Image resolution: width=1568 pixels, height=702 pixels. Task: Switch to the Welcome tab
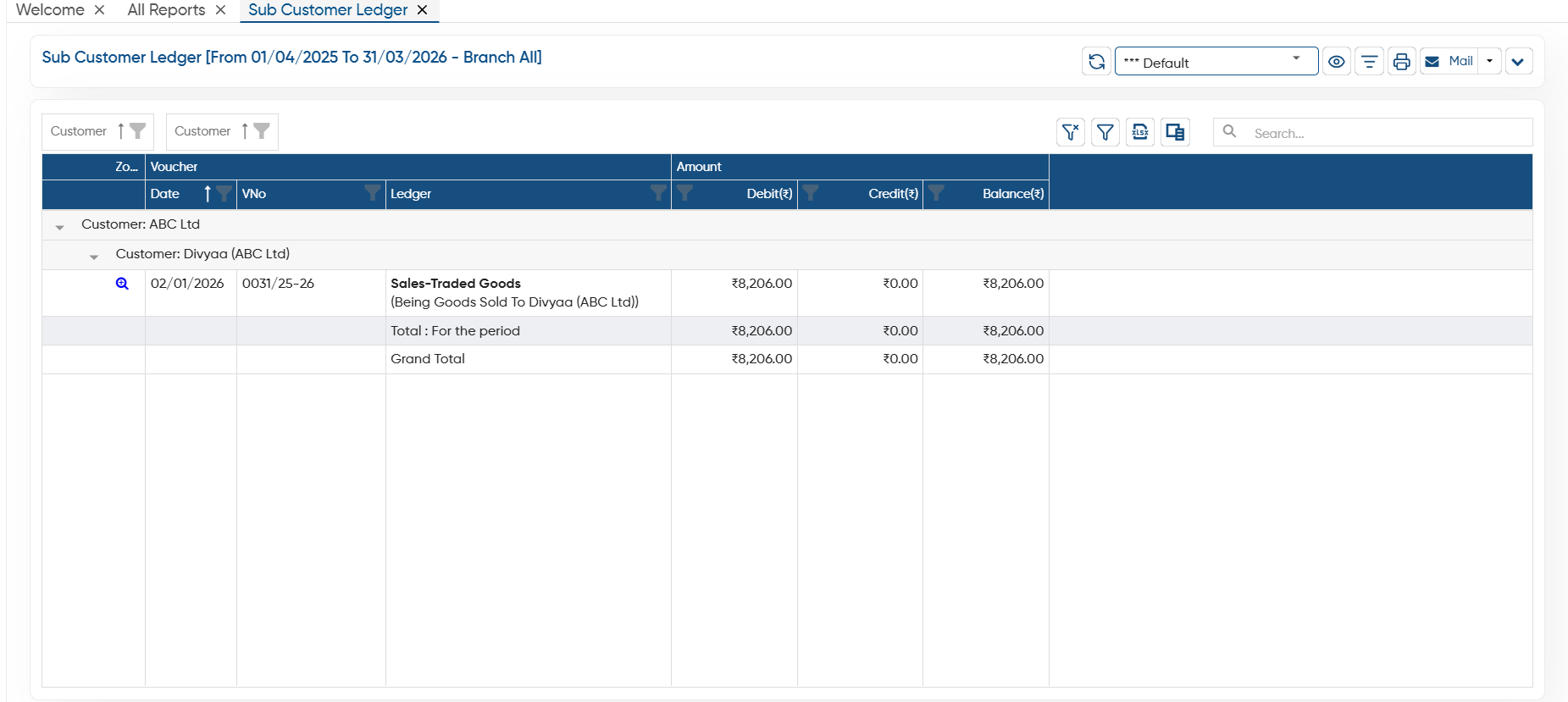pos(50,10)
